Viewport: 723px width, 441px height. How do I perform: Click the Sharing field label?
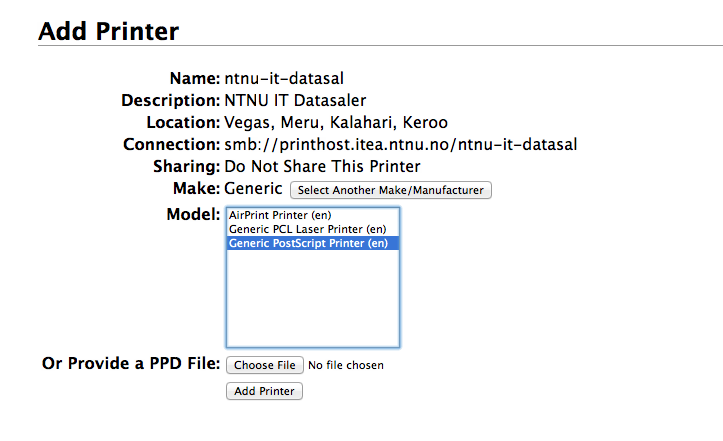click(x=186, y=167)
